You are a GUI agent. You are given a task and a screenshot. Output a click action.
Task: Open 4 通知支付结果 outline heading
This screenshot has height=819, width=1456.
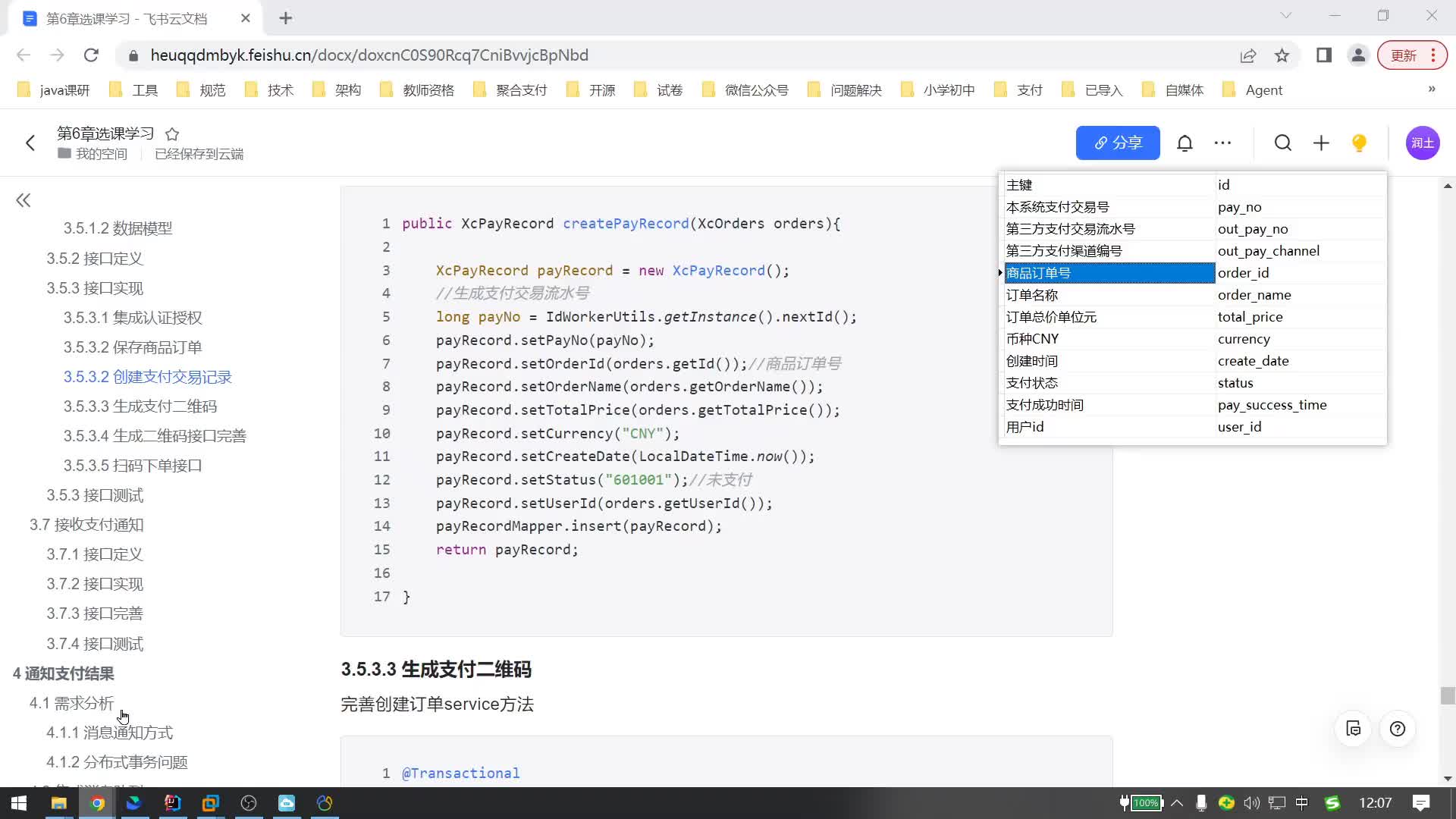coord(64,673)
